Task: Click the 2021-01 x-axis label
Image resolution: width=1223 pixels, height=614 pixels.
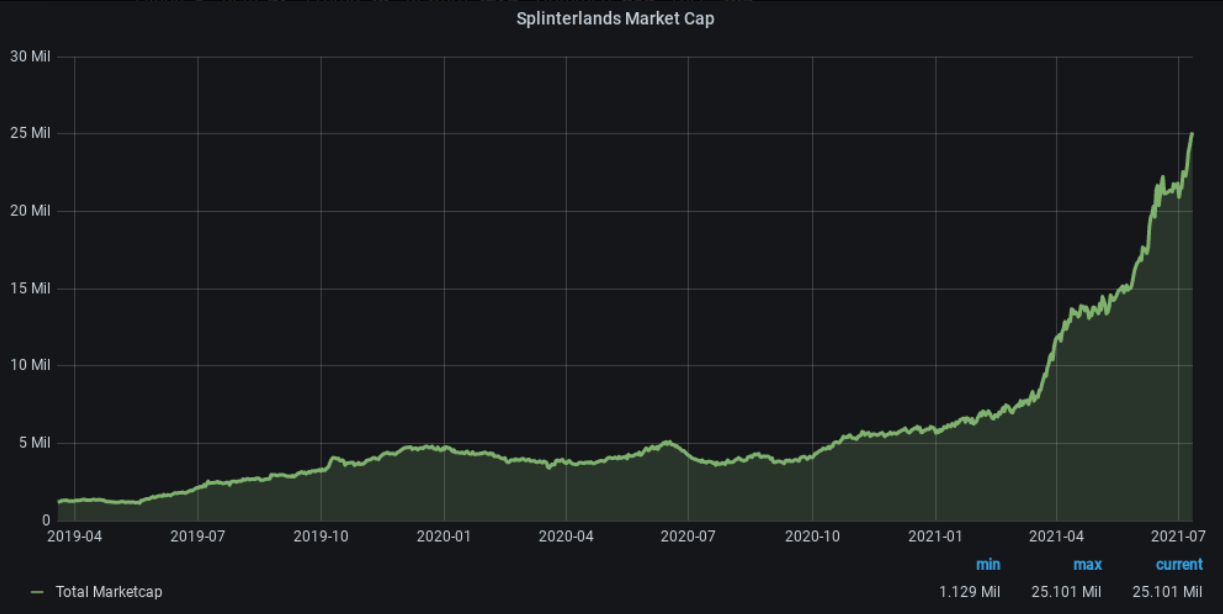Action: (935, 536)
